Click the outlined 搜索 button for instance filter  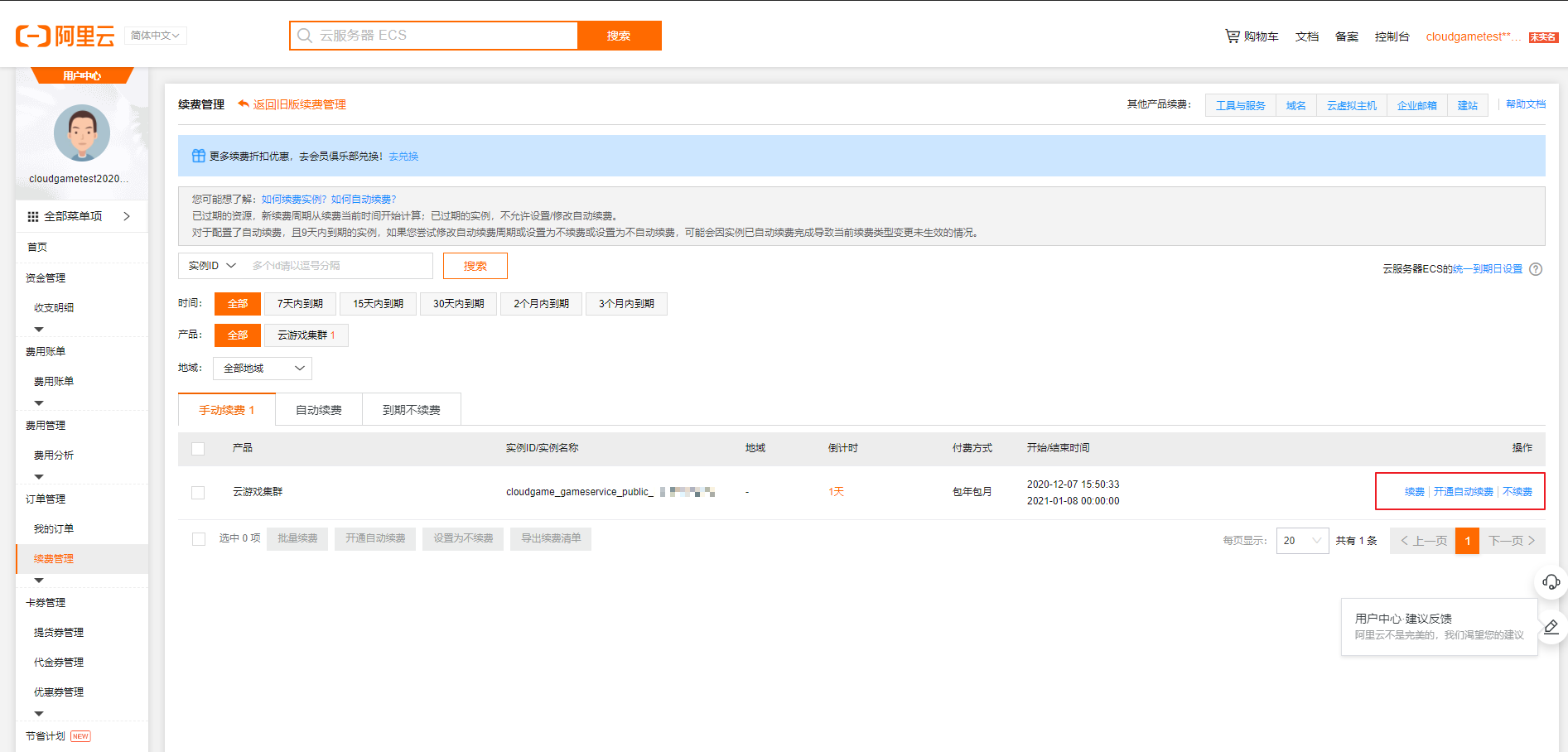pyautogui.click(x=475, y=266)
